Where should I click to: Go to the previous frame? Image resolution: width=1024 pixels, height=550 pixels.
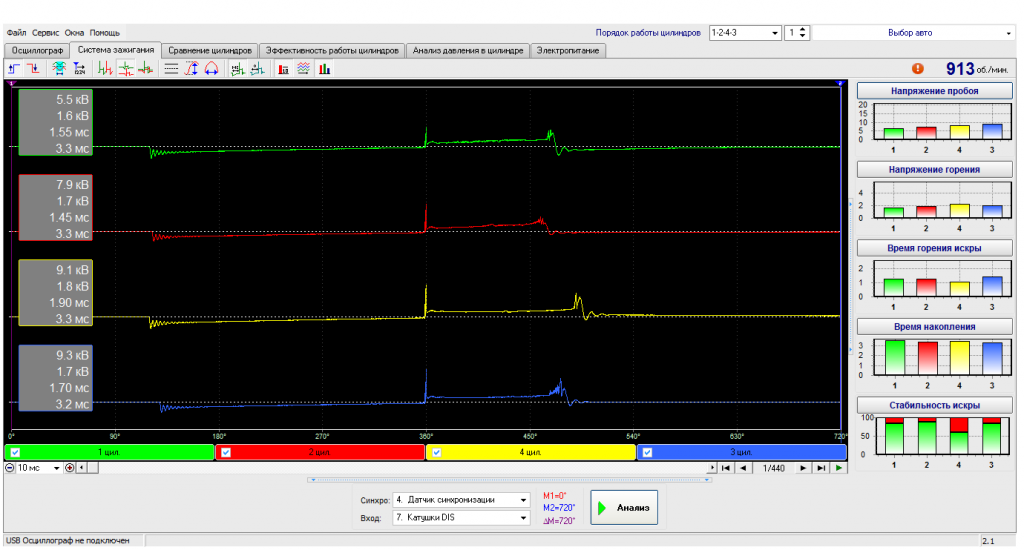point(743,468)
